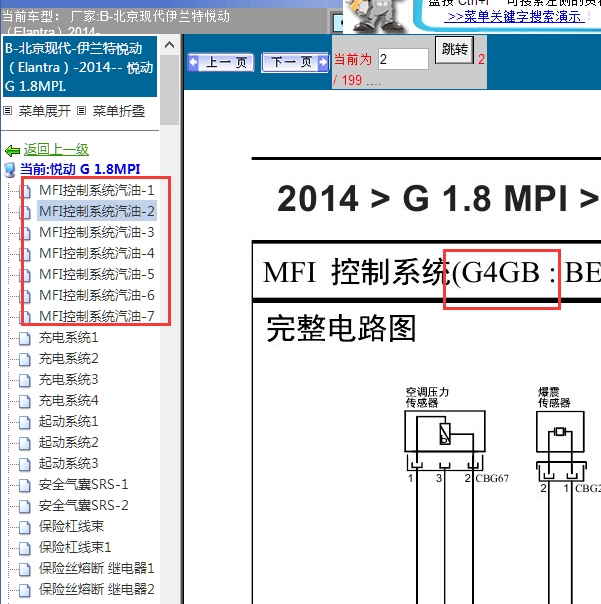601x604 pixels.
Task: Click the computer icon beside 当前:悦动
Action: (10, 169)
